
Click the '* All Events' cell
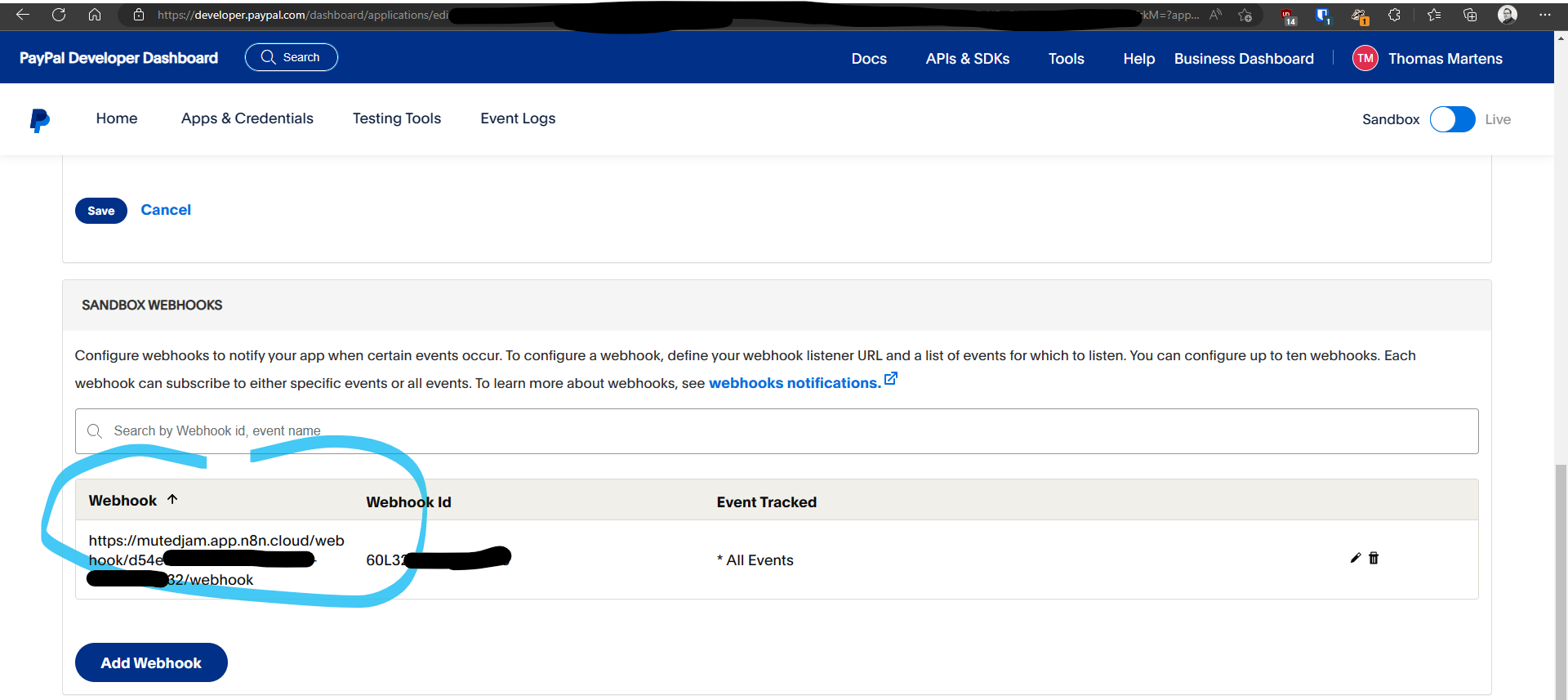755,560
